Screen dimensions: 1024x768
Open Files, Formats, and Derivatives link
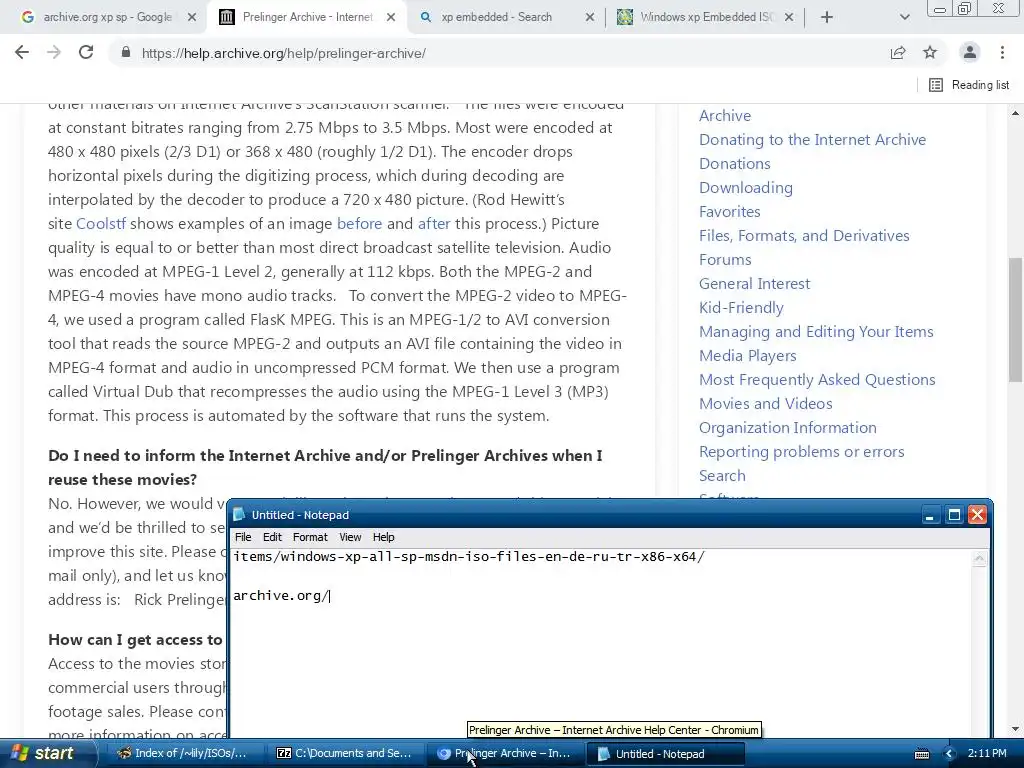coord(804,236)
